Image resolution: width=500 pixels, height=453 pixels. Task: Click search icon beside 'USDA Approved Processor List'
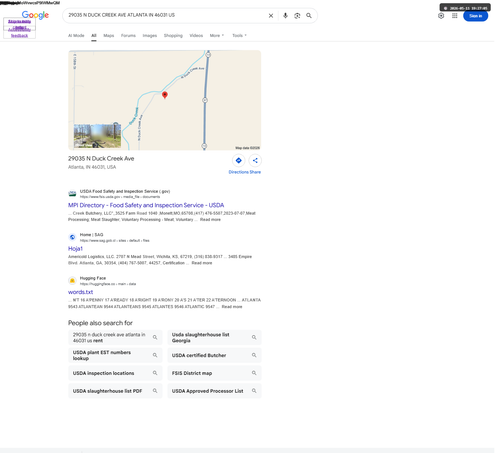[x=254, y=391]
